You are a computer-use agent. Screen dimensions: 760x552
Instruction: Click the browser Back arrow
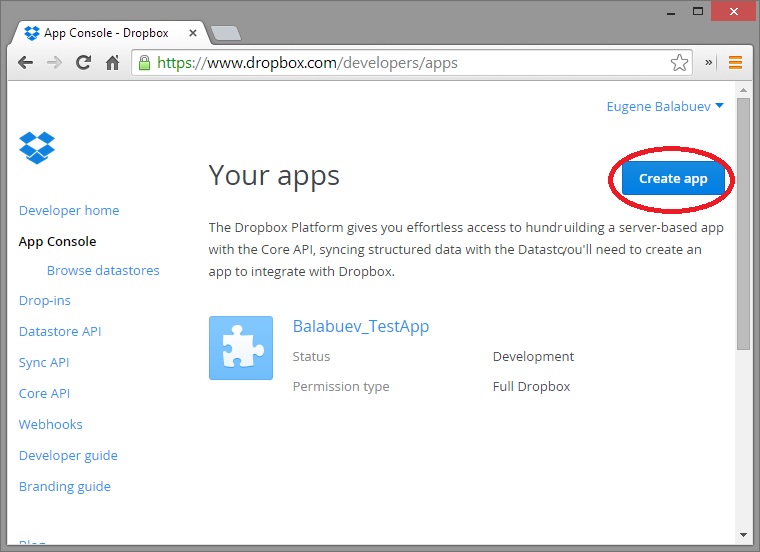[x=25, y=63]
